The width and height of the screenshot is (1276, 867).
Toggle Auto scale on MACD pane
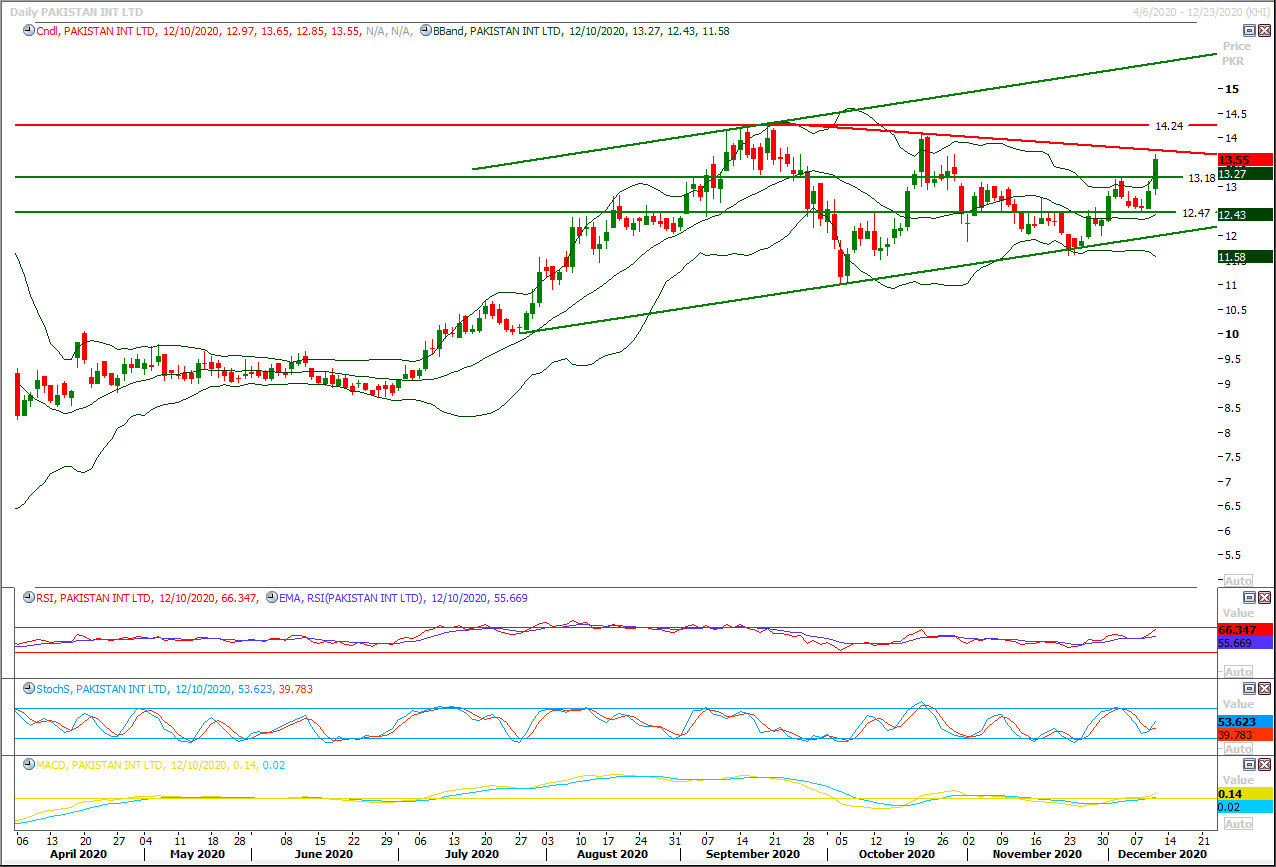(1238, 824)
